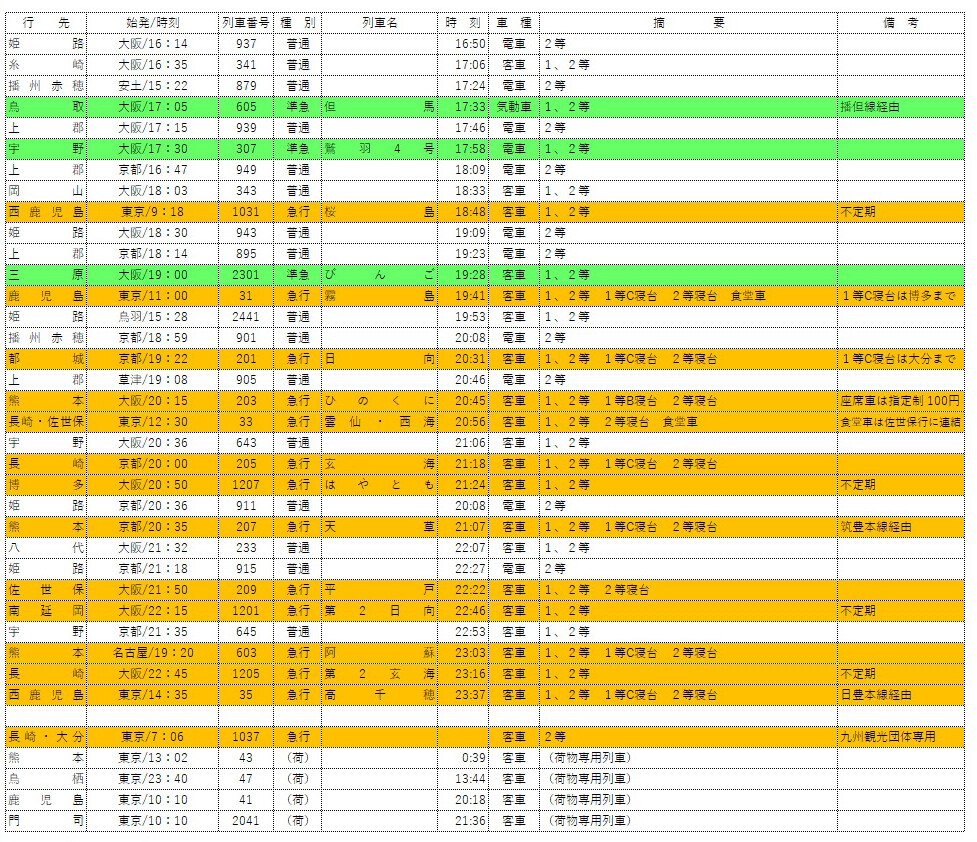
Task: Select train number 1037 cell
Action: [x=246, y=737]
